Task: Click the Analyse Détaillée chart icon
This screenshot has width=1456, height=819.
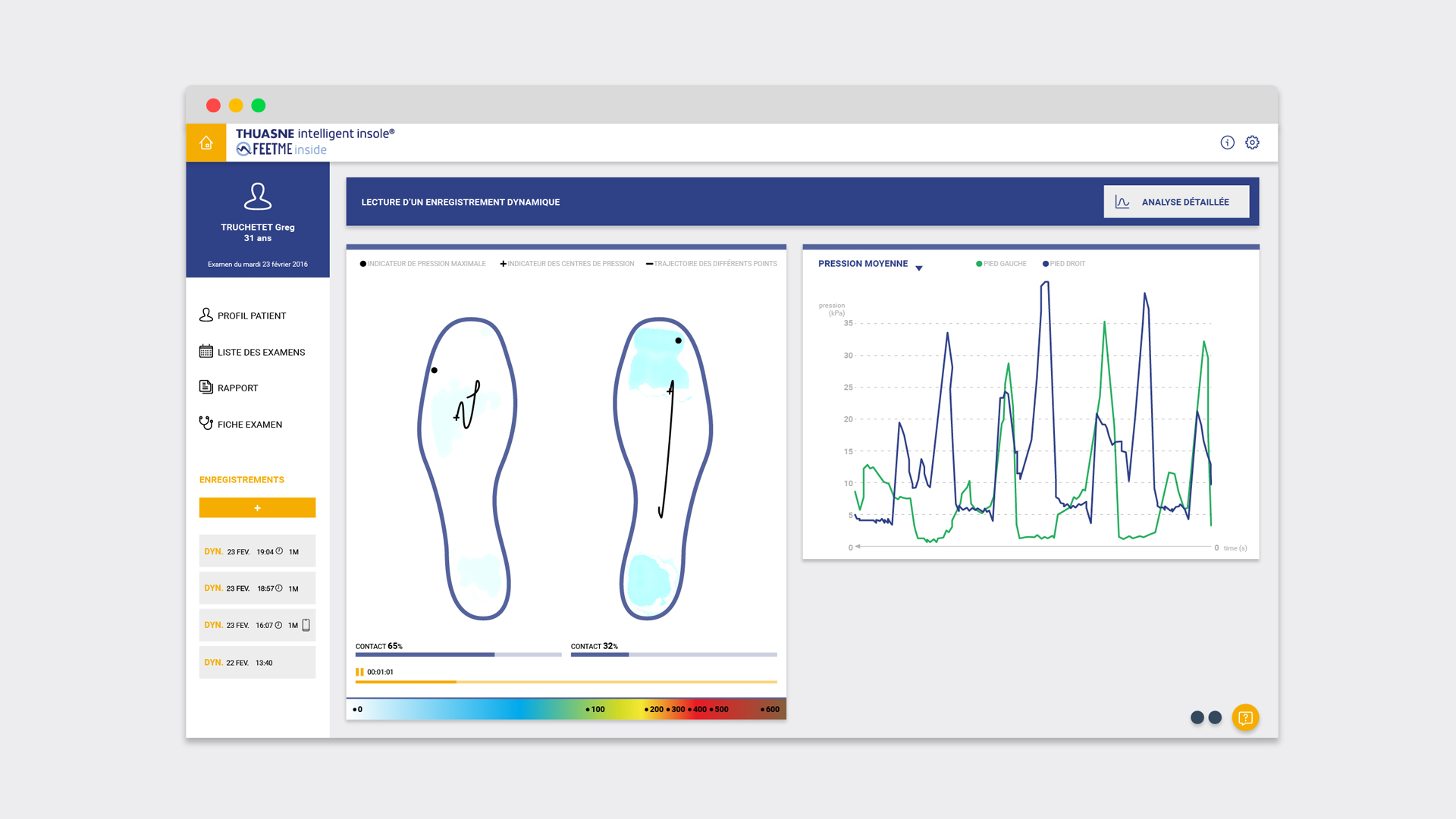Action: [1122, 201]
